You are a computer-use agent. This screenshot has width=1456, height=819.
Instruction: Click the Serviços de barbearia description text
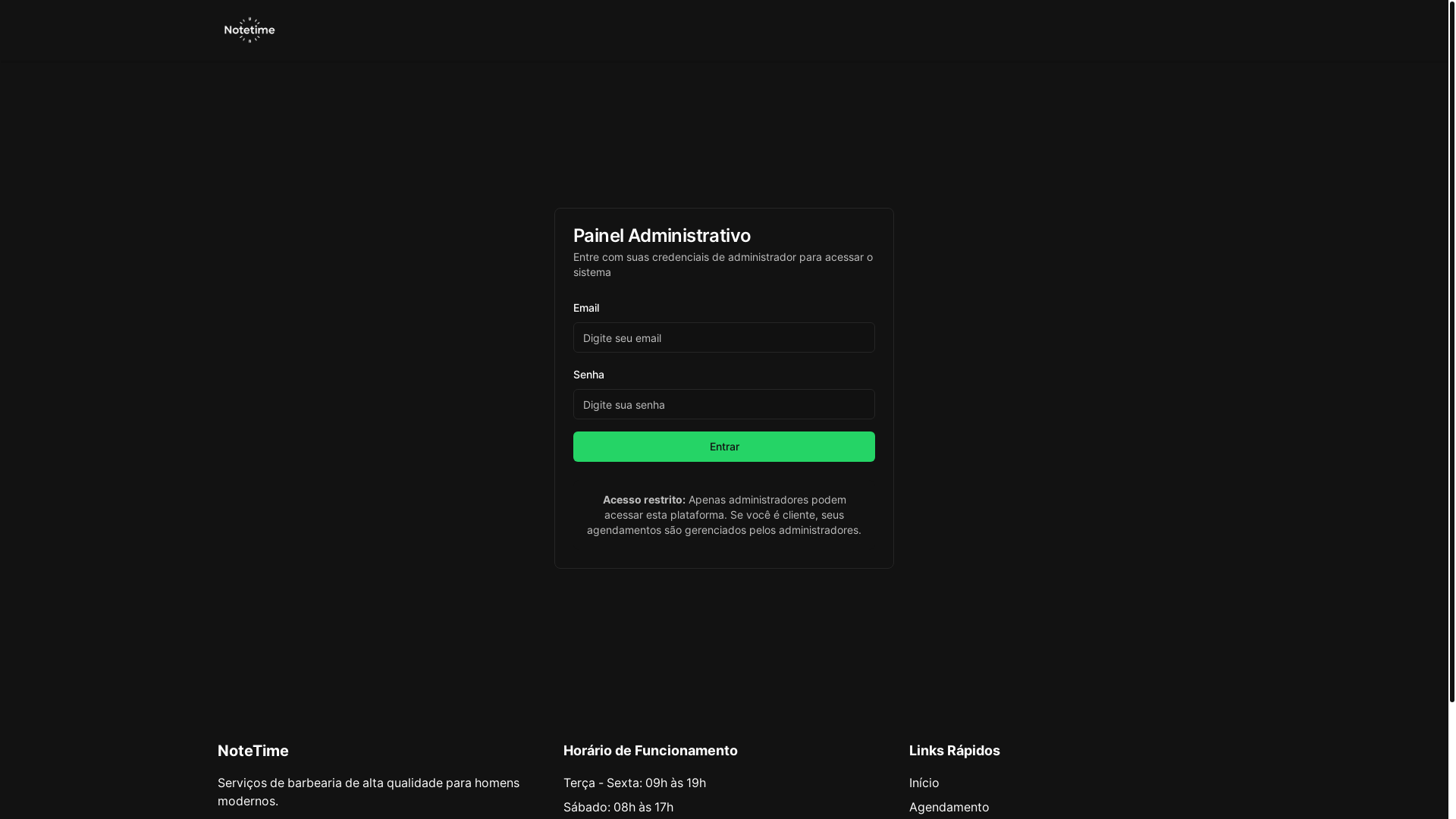369,792
